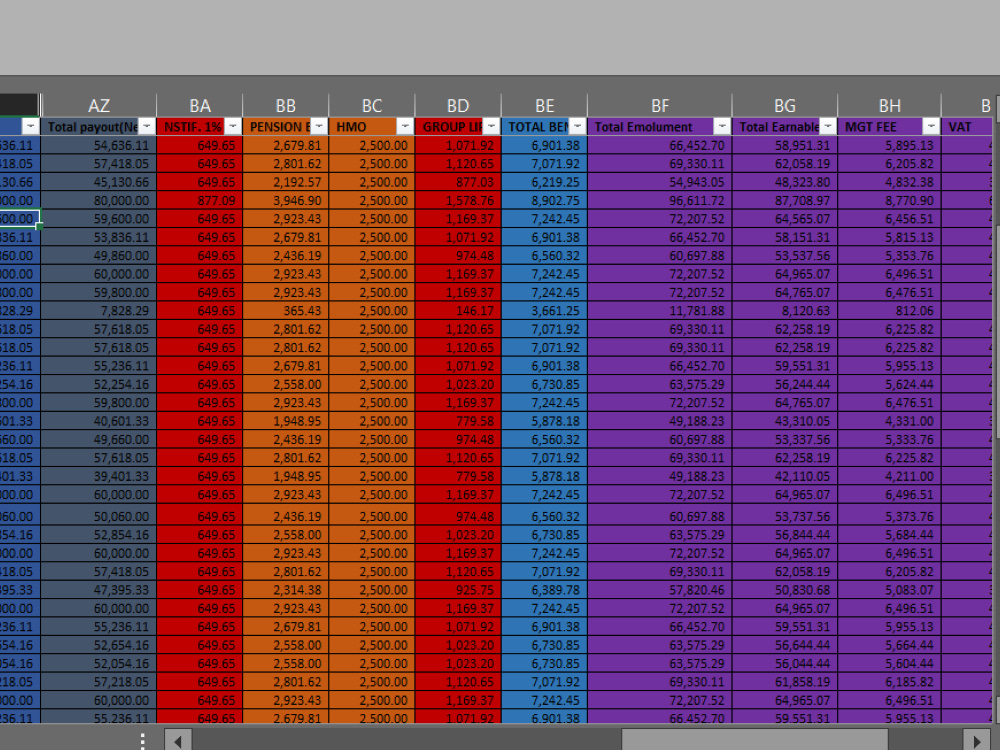Select cell with value 96,611.72
The width and height of the screenshot is (1000, 750).
coord(659,200)
